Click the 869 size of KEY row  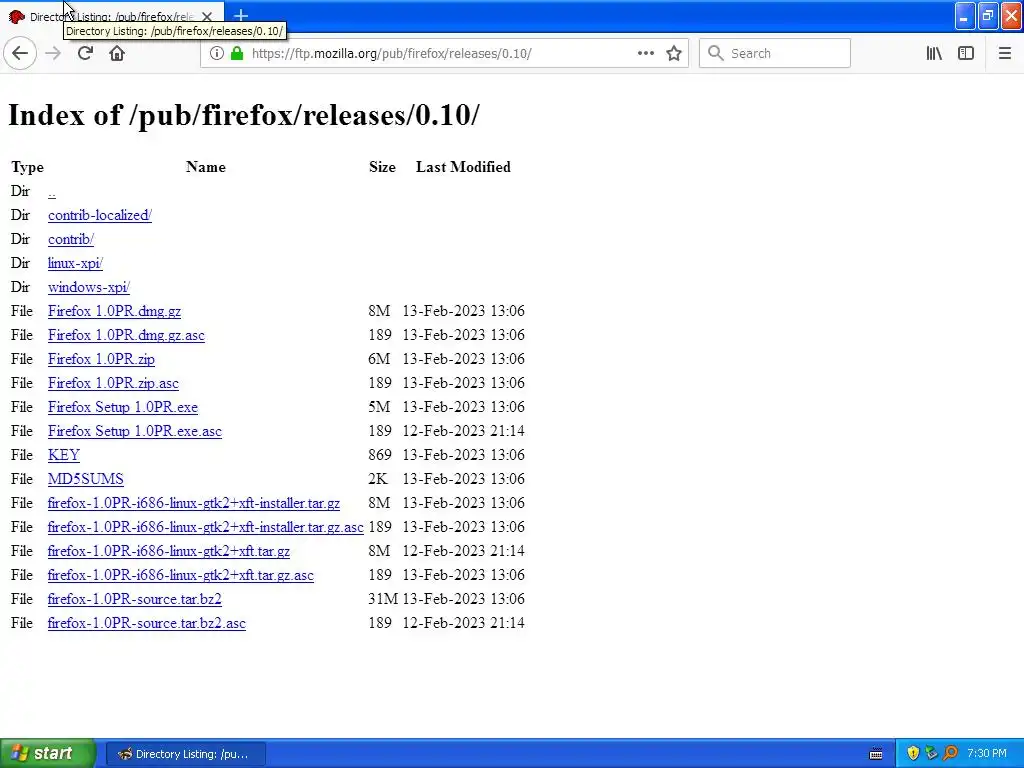380,455
